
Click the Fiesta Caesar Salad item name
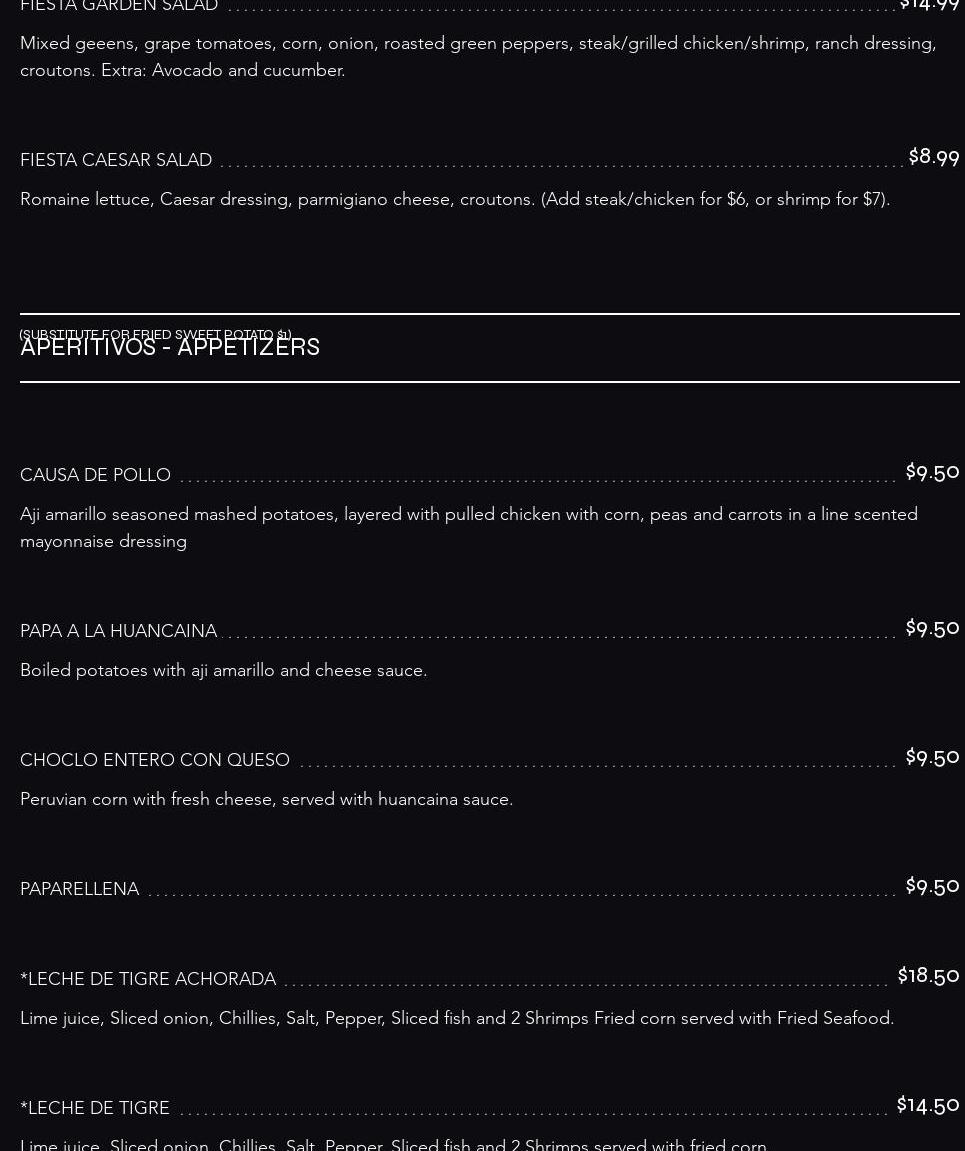(x=116, y=160)
